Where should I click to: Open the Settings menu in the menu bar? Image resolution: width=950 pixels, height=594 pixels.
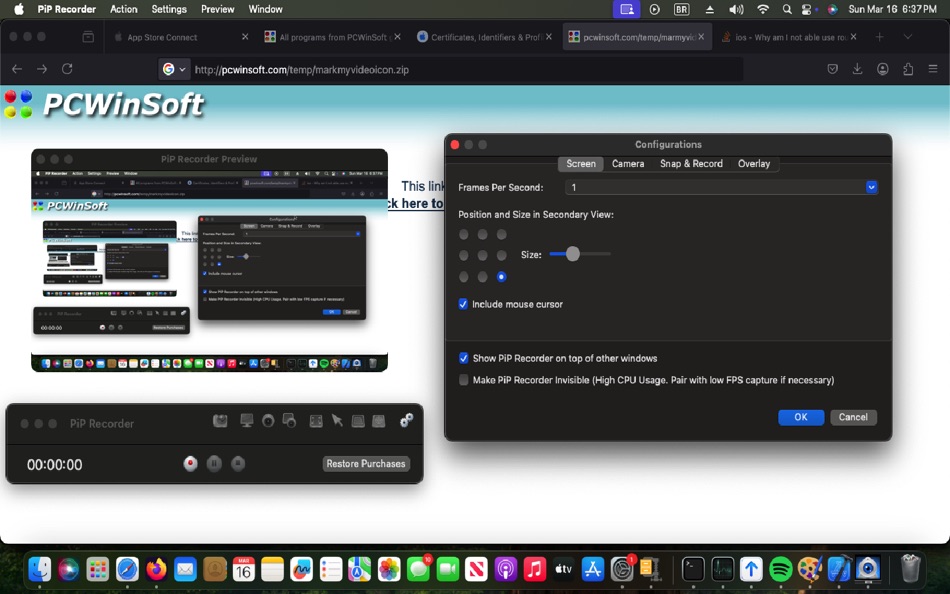169,9
